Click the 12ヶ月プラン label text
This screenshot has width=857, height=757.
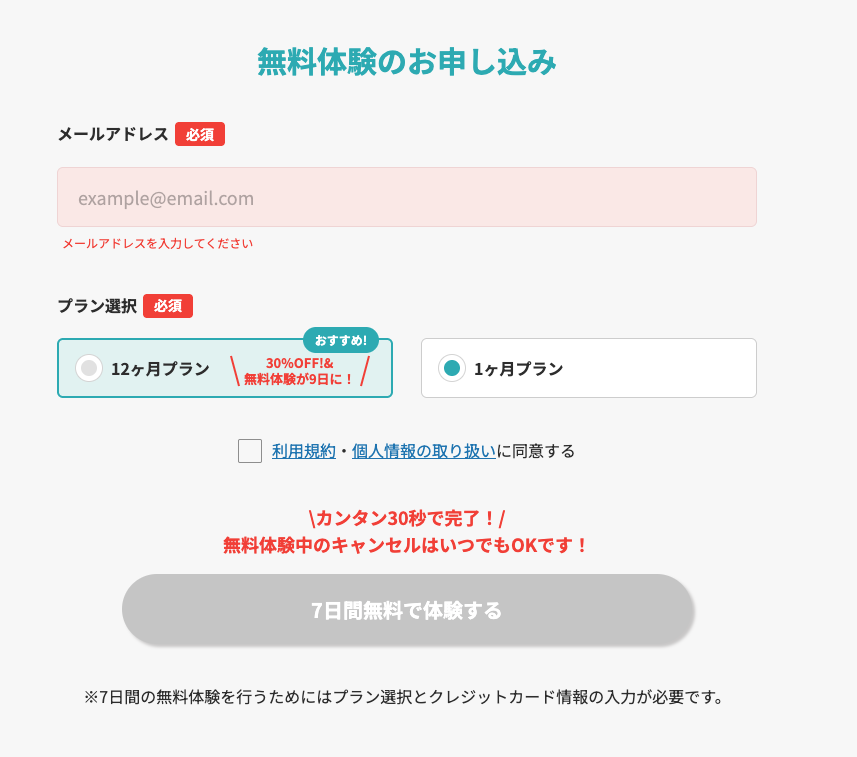point(160,369)
